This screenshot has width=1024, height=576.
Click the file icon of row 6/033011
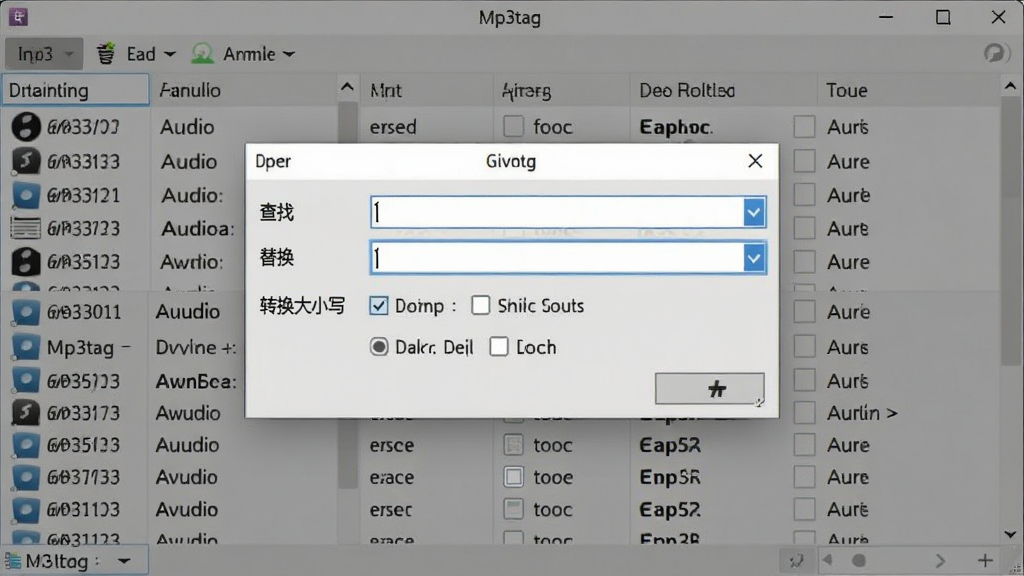(25, 312)
